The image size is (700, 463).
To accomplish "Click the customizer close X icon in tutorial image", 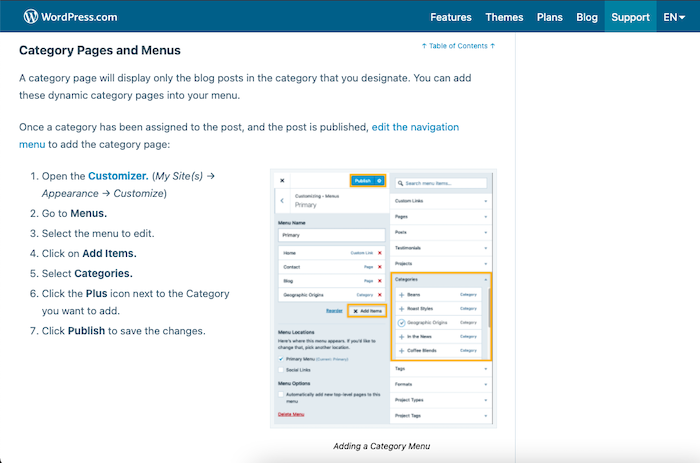I will coord(282,180).
